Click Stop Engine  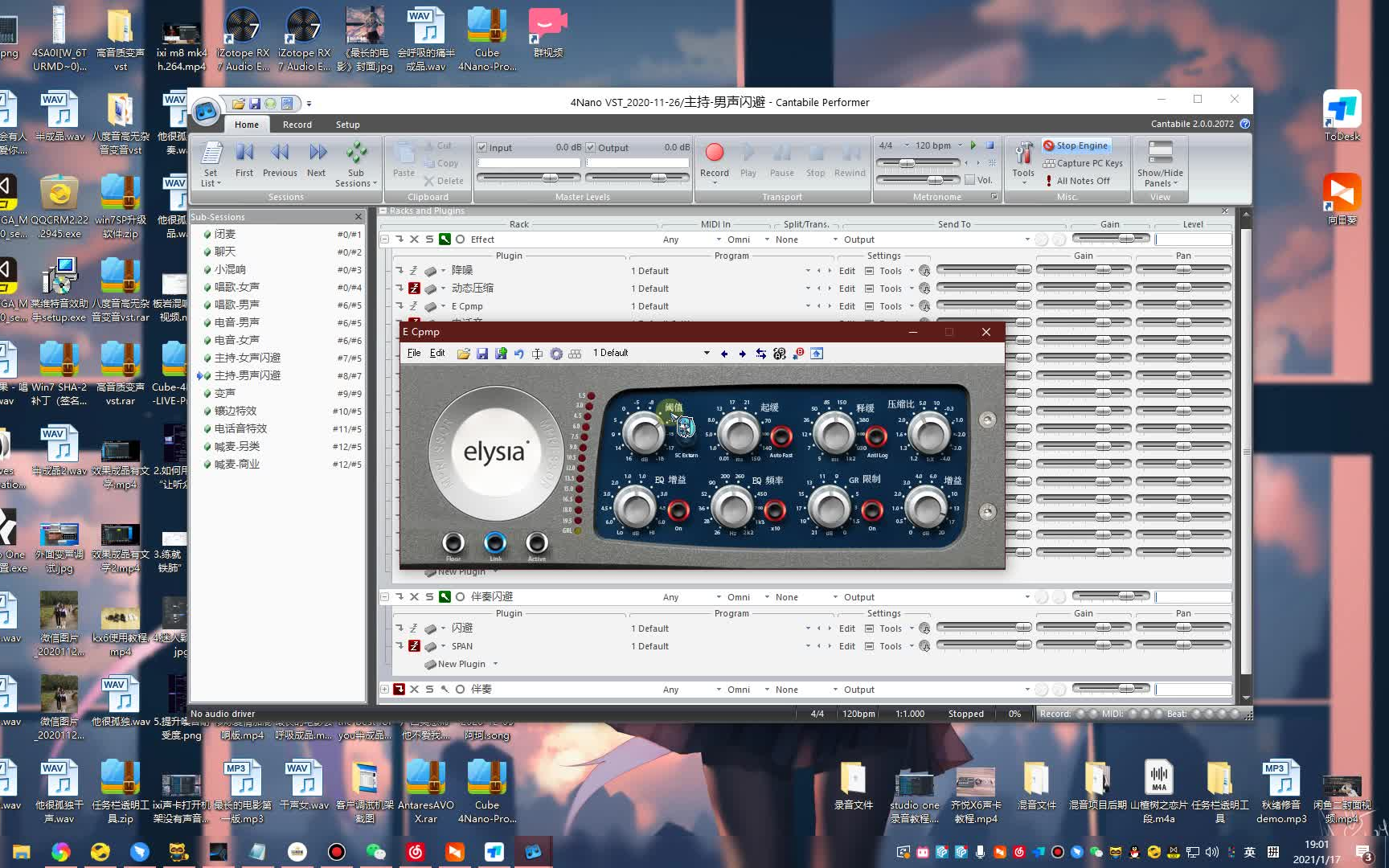(1076, 145)
